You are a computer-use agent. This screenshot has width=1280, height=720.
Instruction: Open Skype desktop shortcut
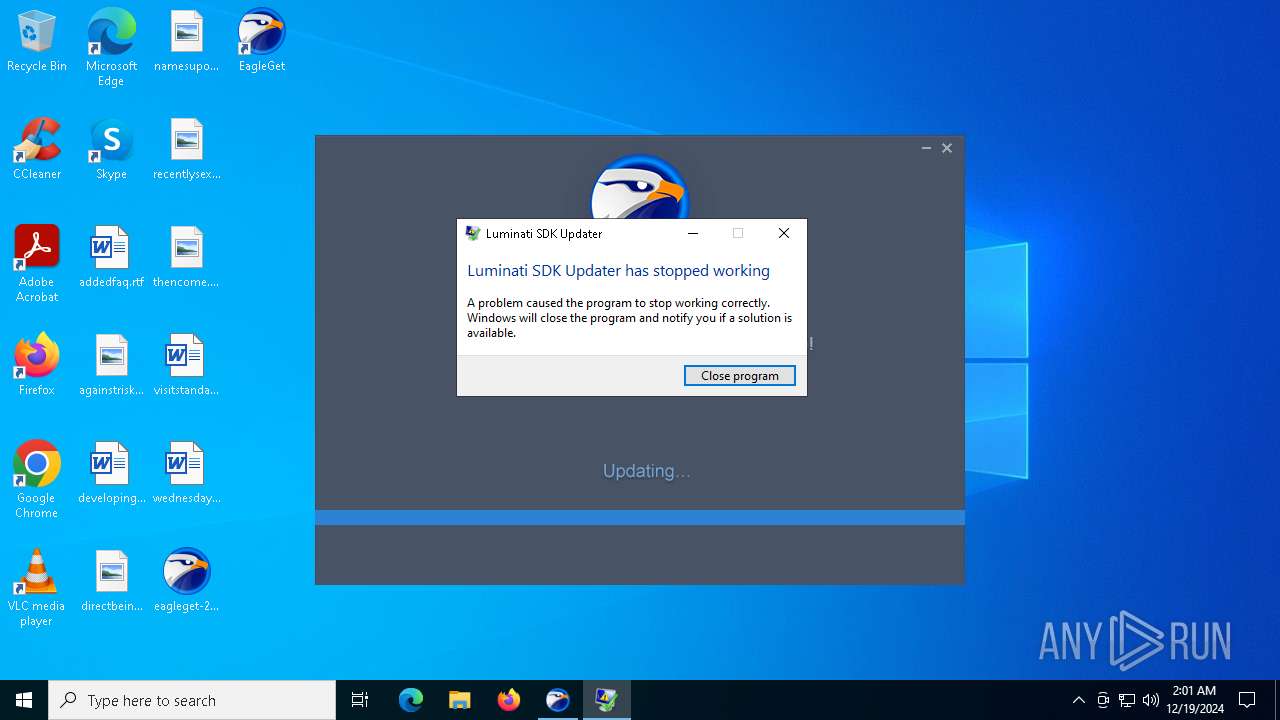(111, 150)
